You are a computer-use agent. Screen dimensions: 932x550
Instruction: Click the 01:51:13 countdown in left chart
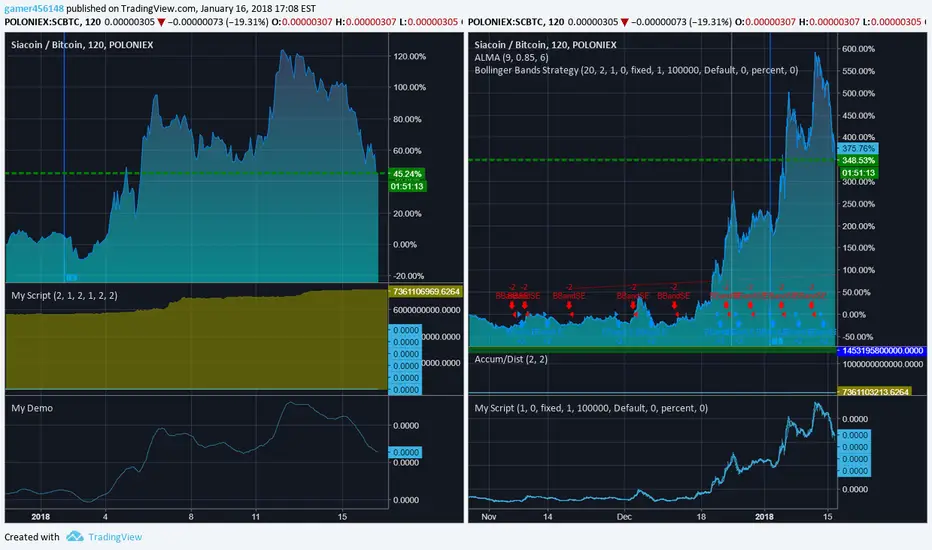407,187
